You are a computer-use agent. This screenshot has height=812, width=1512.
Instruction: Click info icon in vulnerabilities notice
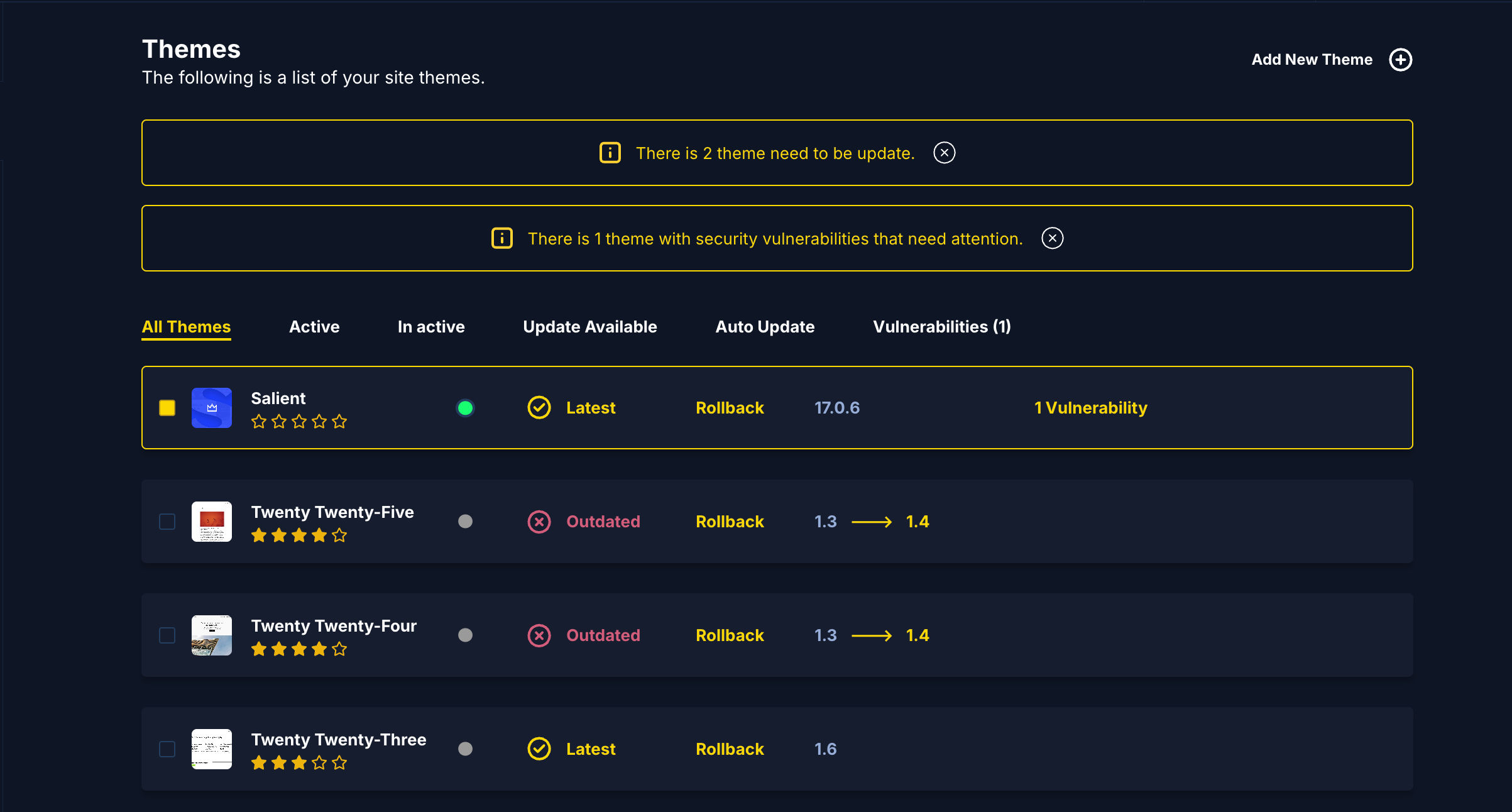(501, 238)
